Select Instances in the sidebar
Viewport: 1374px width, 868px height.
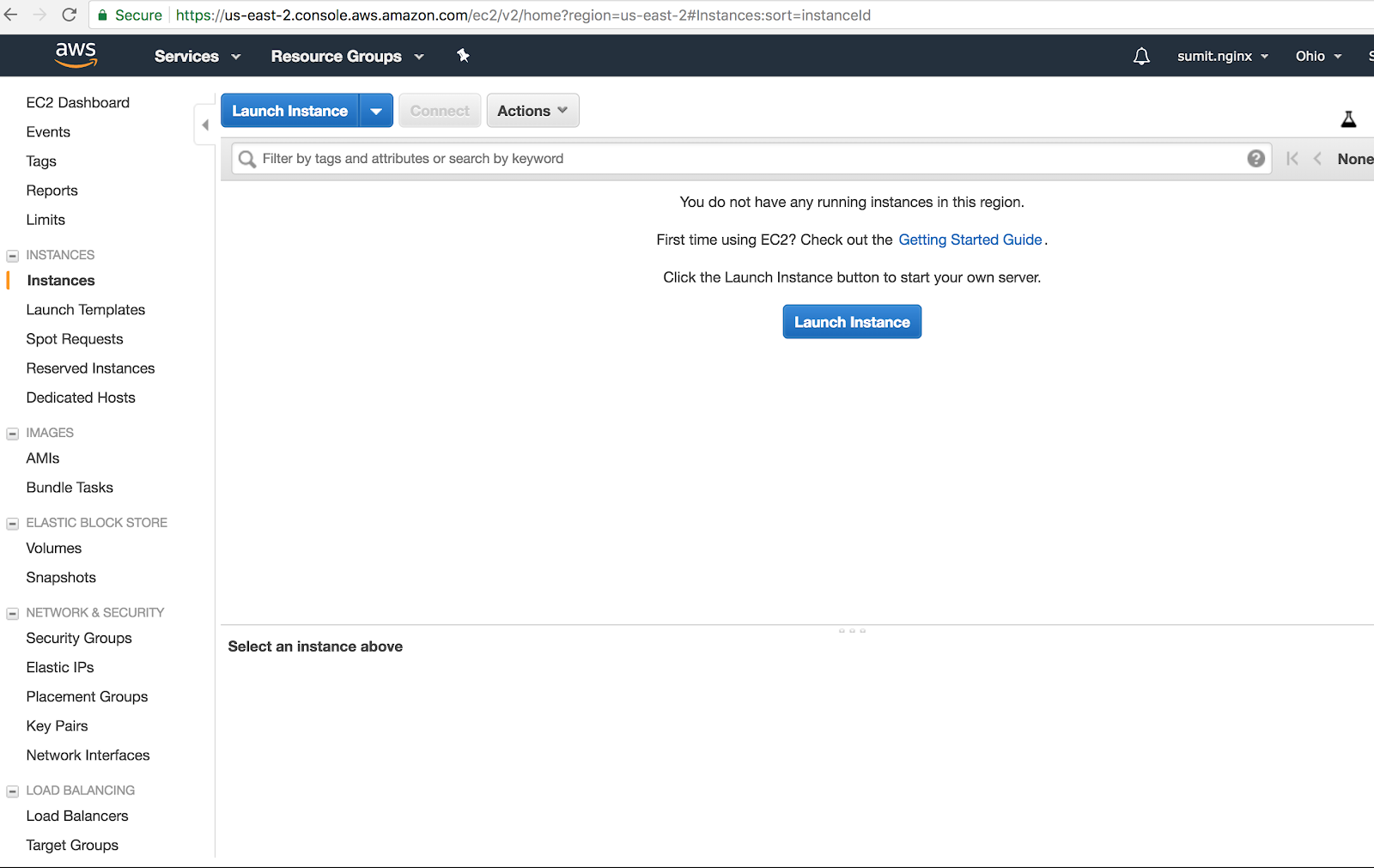pyautogui.click(x=61, y=281)
